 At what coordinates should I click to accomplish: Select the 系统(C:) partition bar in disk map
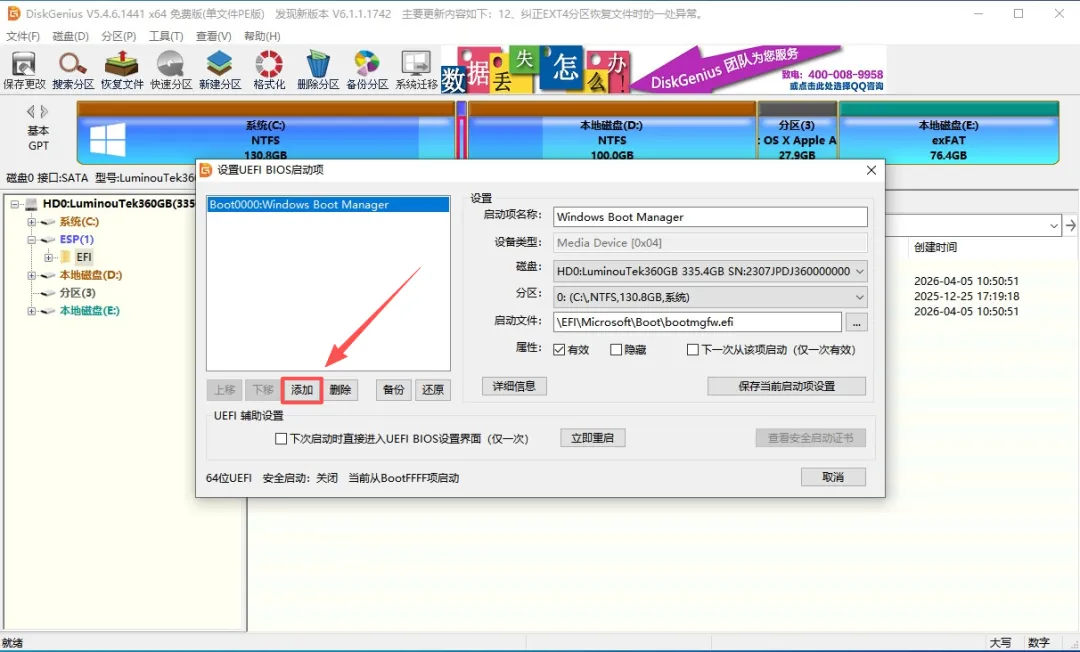point(266,133)
